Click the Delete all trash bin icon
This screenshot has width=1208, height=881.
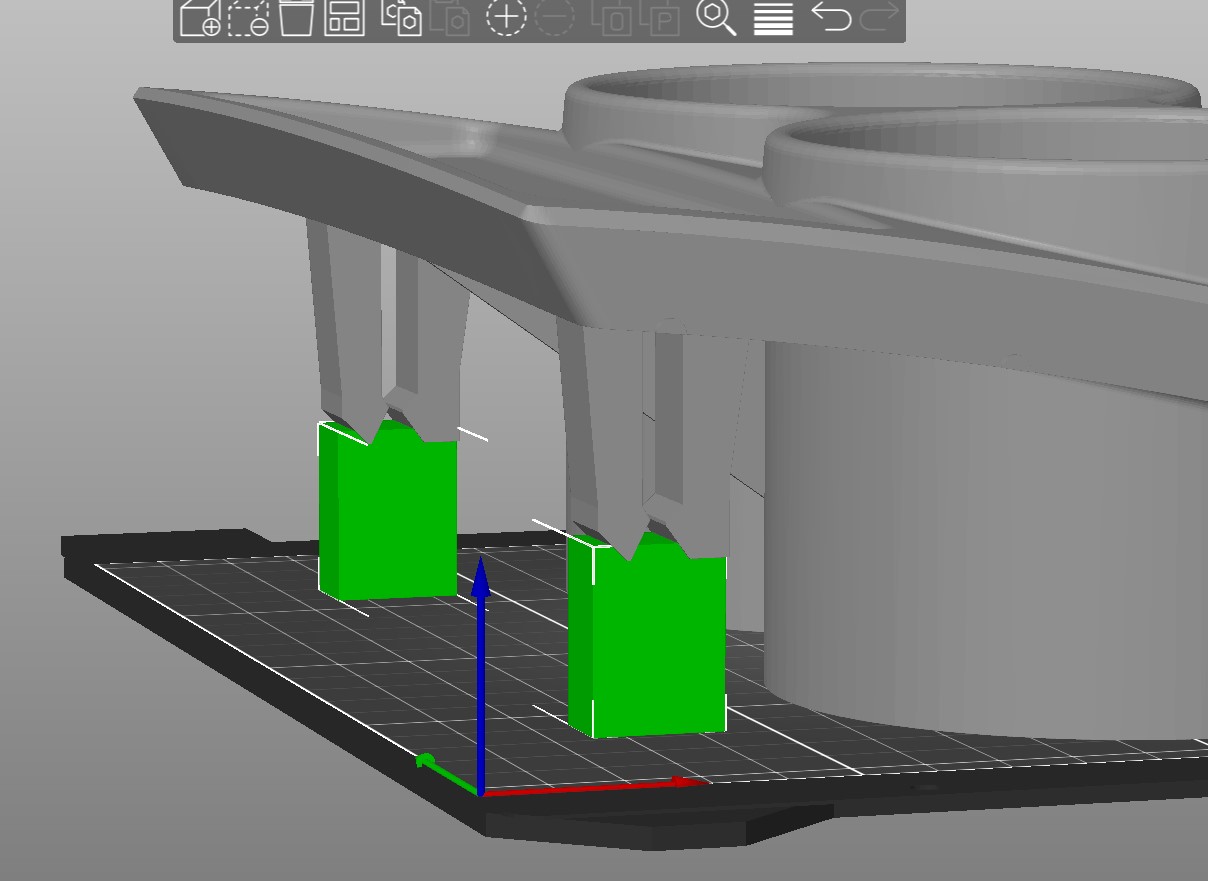pyautogui.click(x=297, y=17)
